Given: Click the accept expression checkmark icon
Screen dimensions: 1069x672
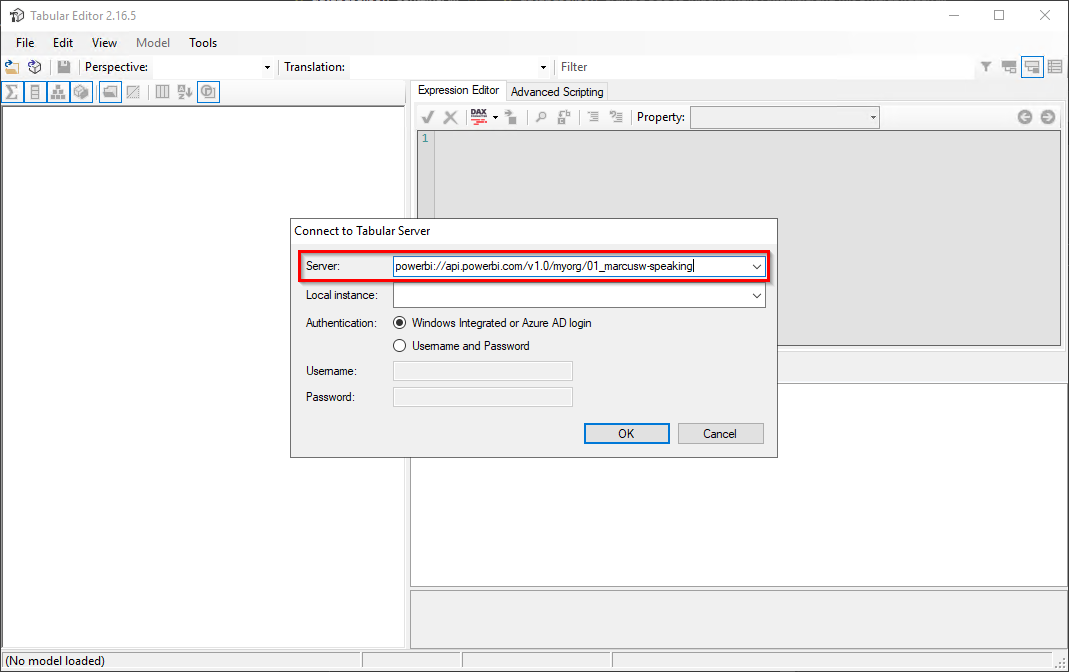Looking at the screenshot, I should tap(427, 117).
